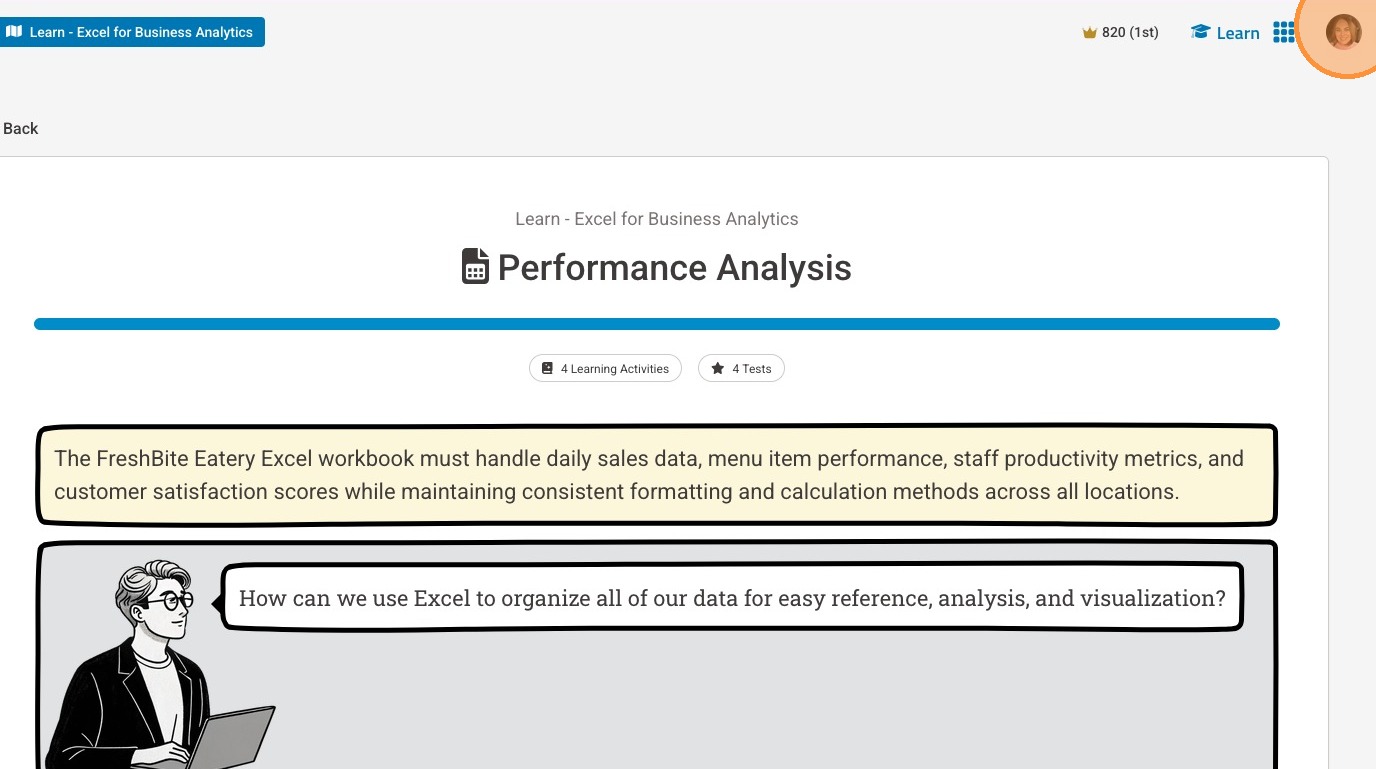Open the "Learn - Excel for Business Analytics" button
The image size is (1376, 769).
click(x=140, y=32)
